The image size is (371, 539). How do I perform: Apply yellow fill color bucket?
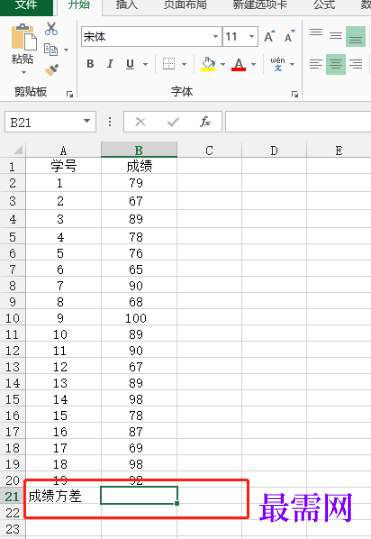[x=208, y=64]
